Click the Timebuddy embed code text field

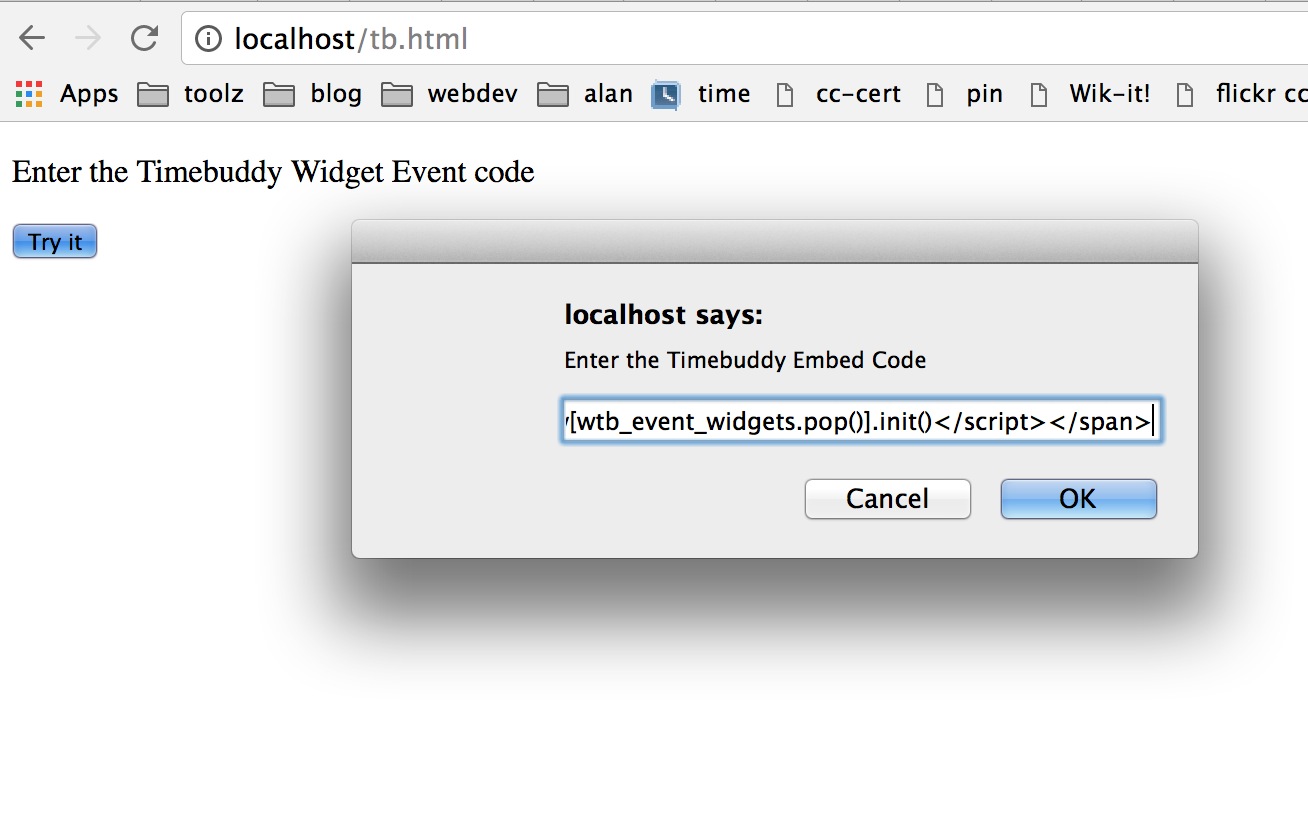(861, 421)
